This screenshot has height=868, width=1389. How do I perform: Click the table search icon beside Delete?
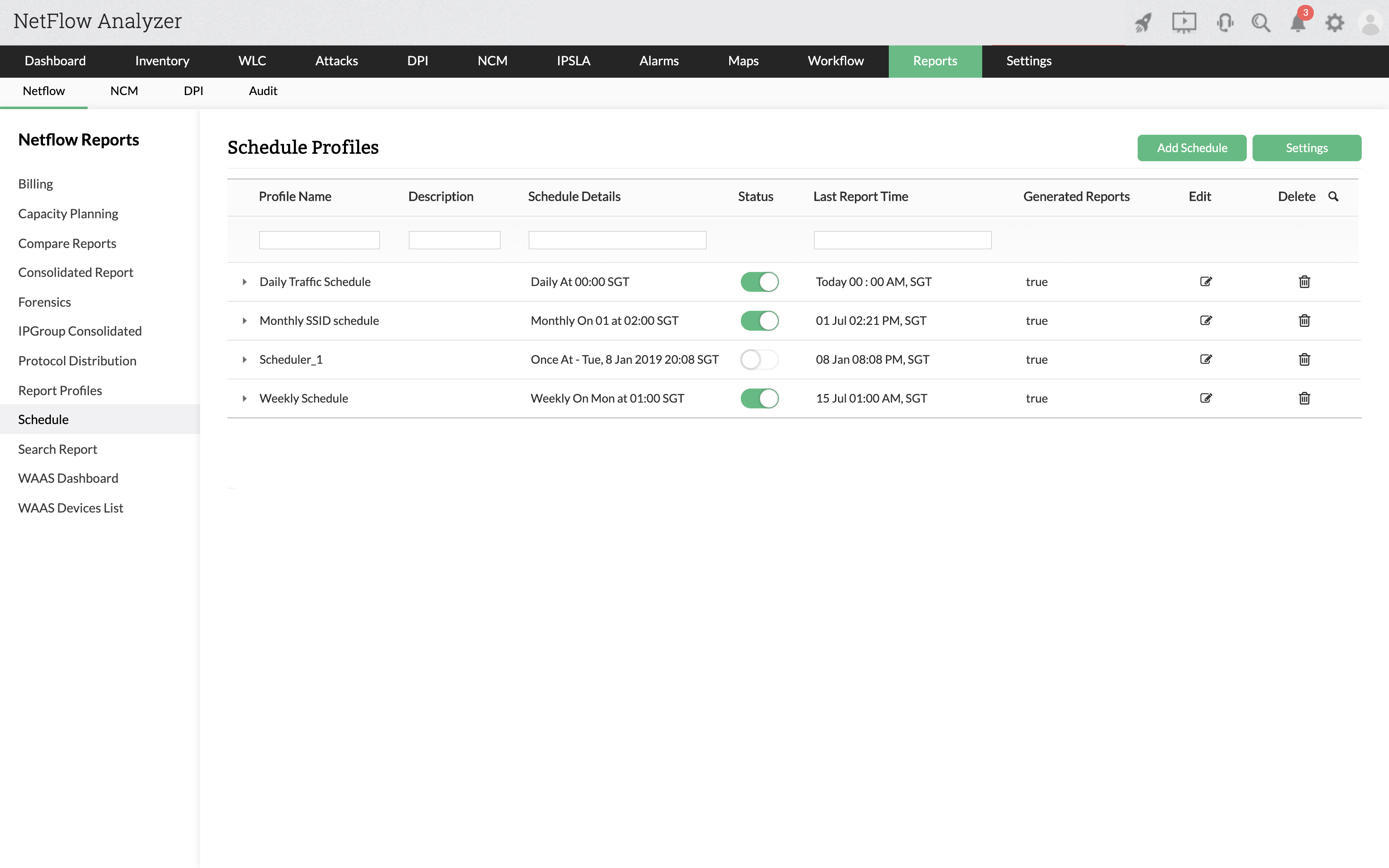pyautogui.click(x=1333, y=196)
